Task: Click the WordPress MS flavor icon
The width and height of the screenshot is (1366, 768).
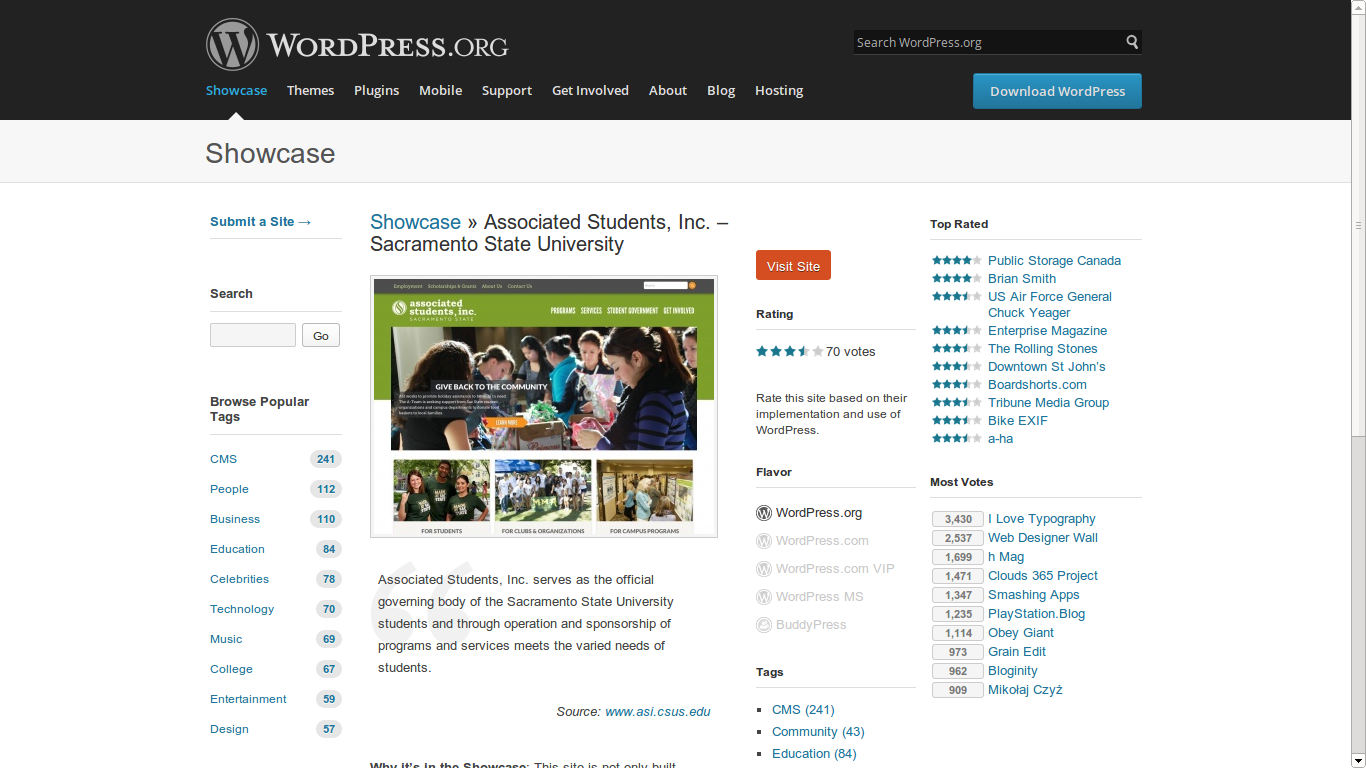Action: tap(764, 597)
